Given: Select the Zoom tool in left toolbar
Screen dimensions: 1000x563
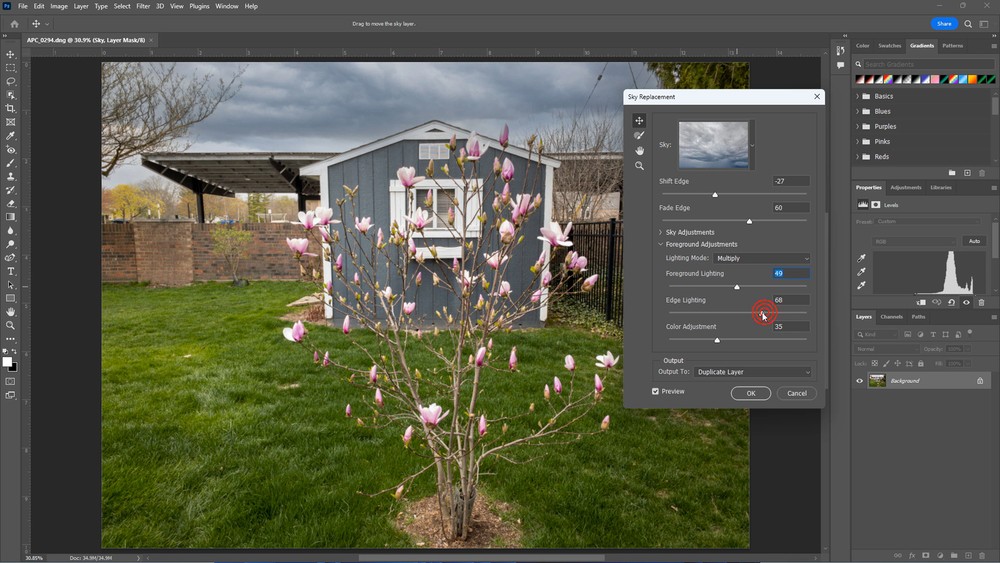Looking at the screenshot, I should tap(10, 325).
